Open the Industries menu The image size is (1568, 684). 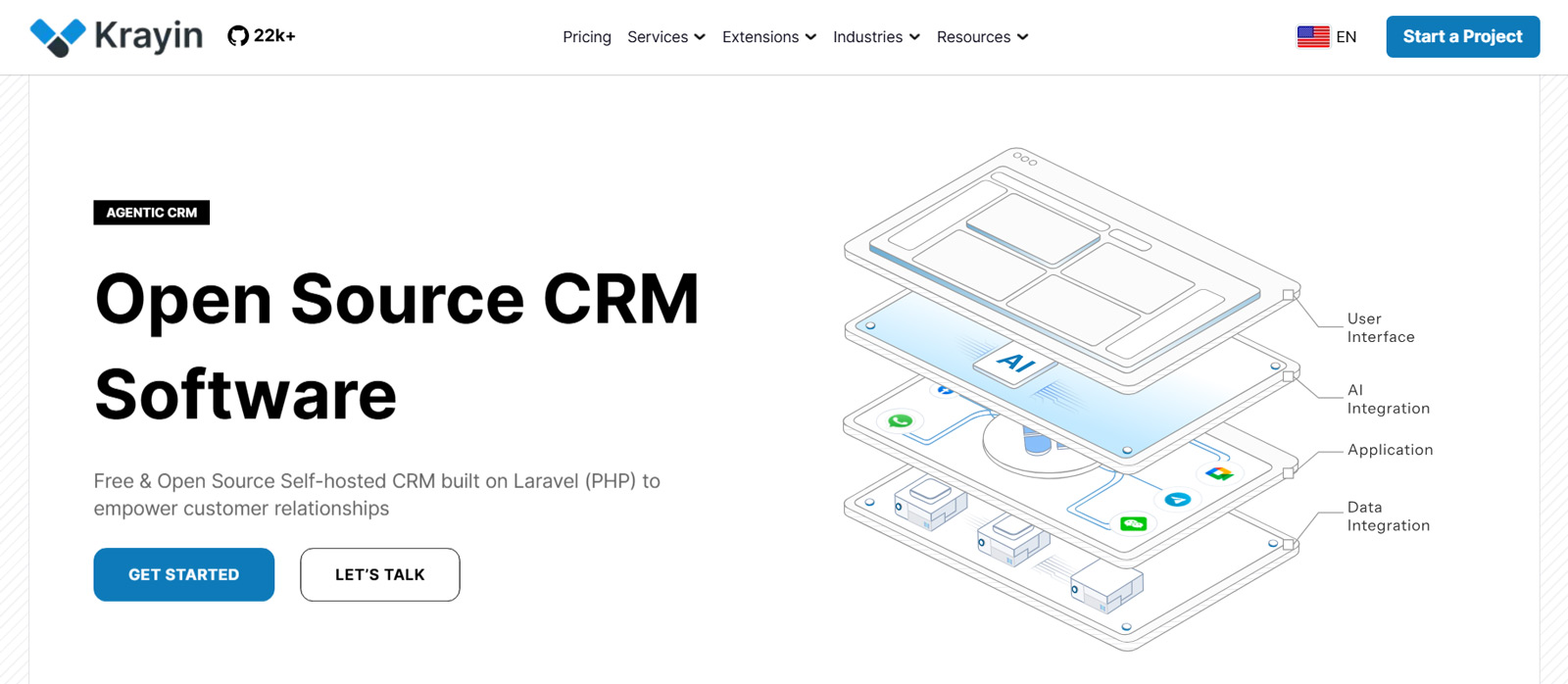(876, 37)
